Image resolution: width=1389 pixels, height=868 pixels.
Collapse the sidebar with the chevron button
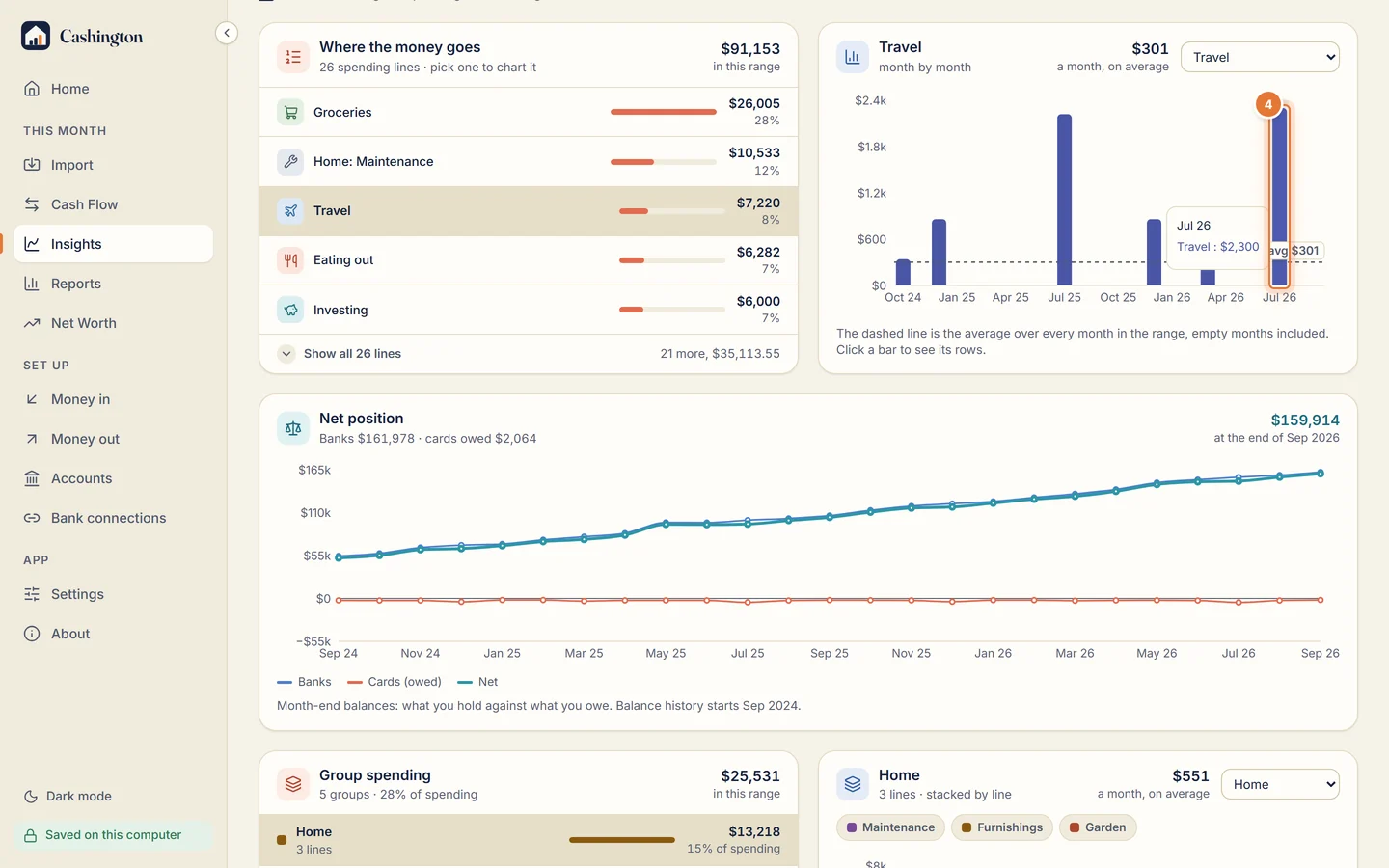[x=227, y=33]
